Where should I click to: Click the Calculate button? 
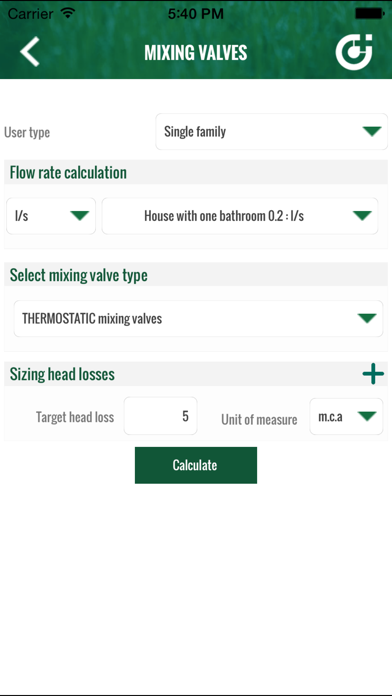pyautogui.click(x=196, y=465)
